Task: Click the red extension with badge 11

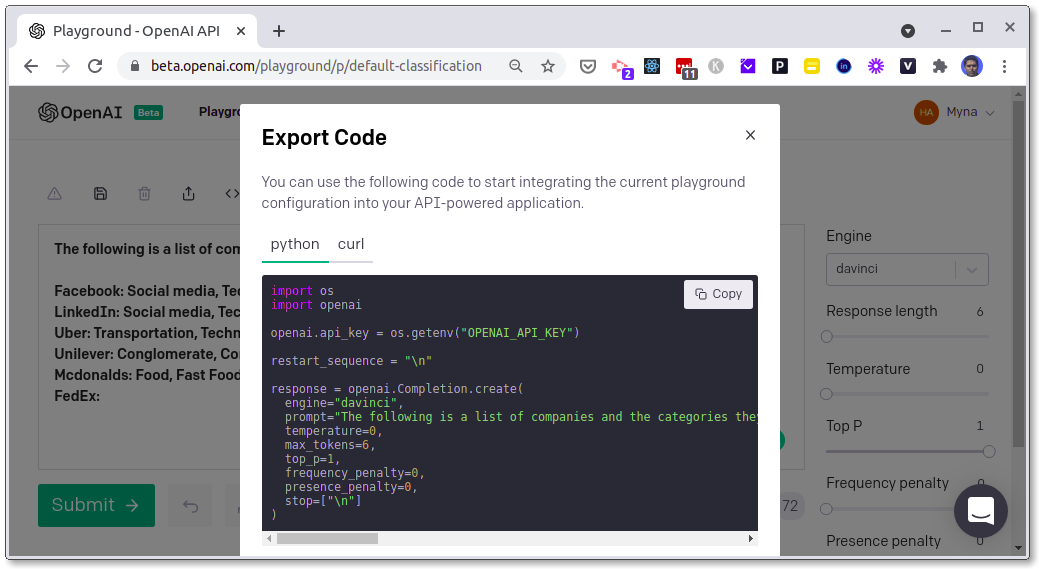Action: tap(684, 68)
